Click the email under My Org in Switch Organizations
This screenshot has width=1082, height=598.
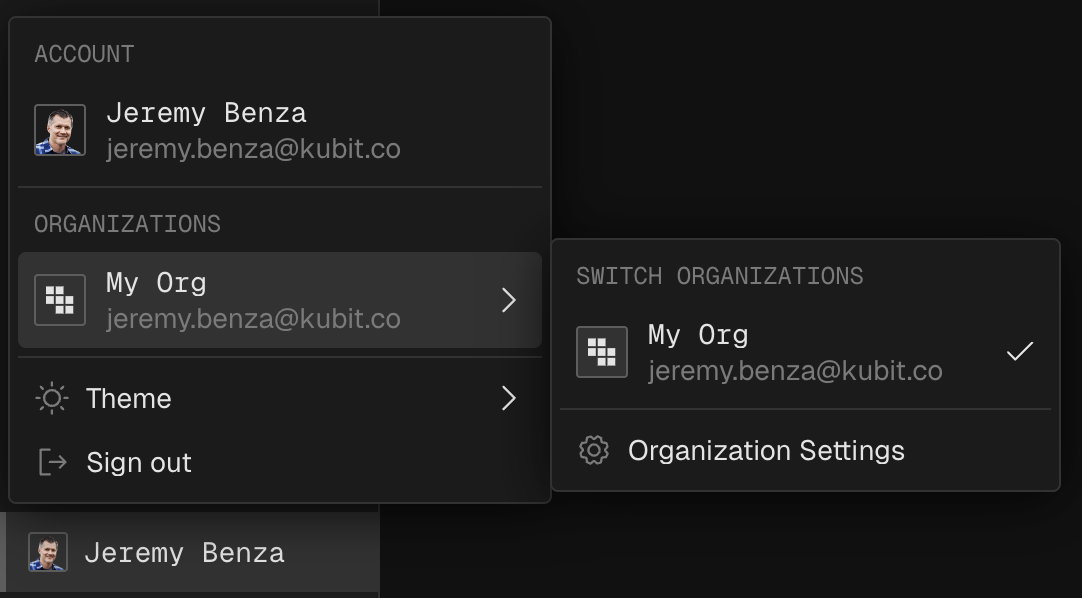[795, 371]
